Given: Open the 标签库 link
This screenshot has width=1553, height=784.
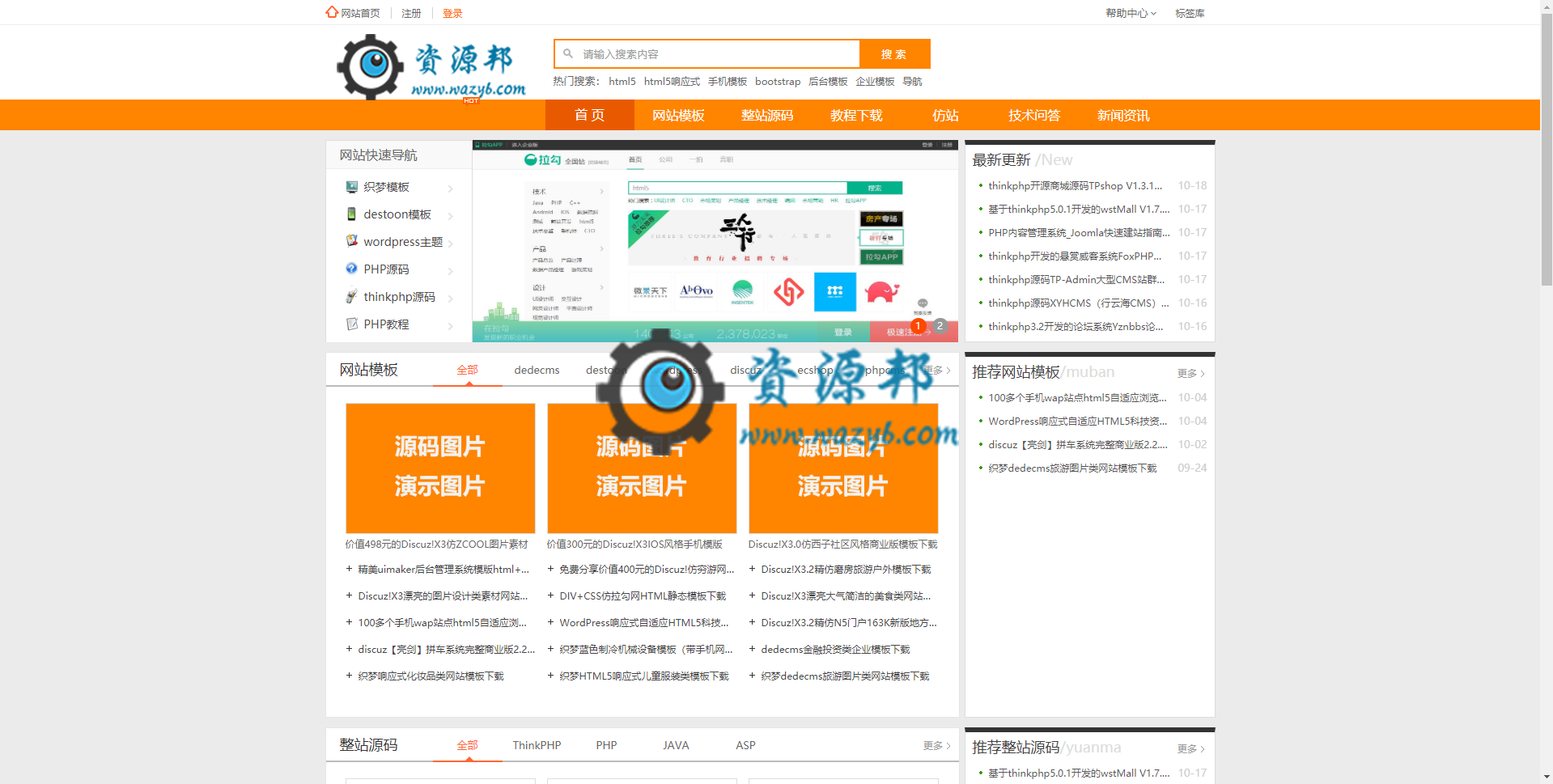Looking at the screenshot, I should [x=1190, y=13].
